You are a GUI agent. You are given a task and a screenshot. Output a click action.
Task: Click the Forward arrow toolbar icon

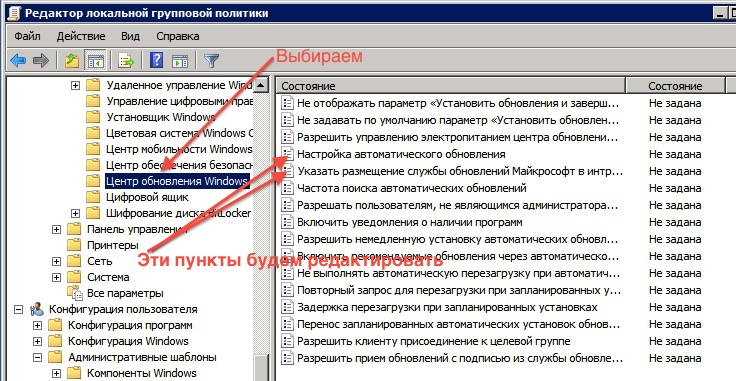41,61
